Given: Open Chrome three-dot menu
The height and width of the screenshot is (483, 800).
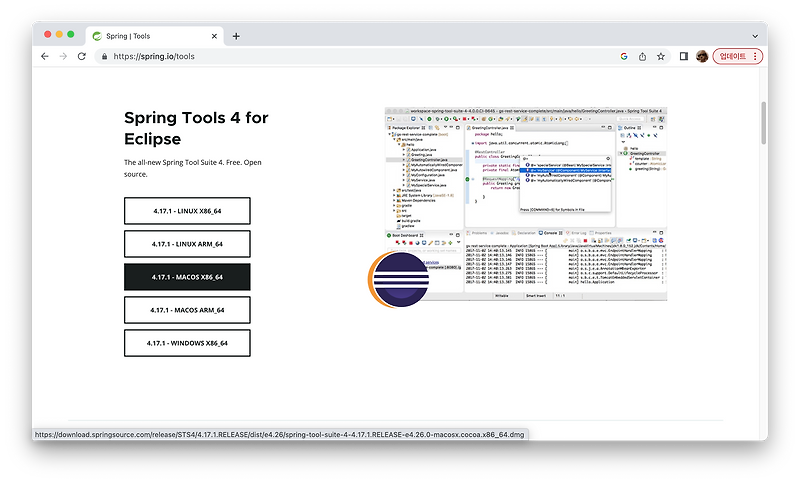Looking at the screenshot, I should click(x=755, y=57).
